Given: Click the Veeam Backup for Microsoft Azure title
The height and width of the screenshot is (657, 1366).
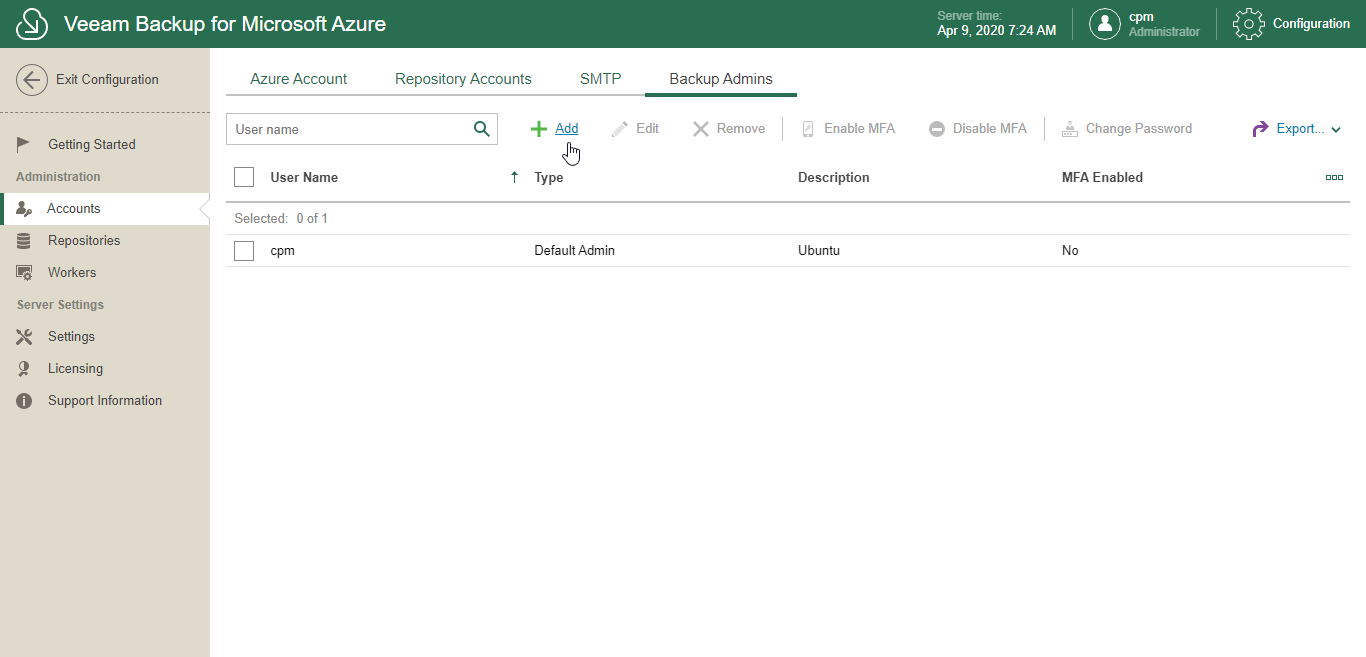Looking at the screenshot, I should (x=225, y=24).
